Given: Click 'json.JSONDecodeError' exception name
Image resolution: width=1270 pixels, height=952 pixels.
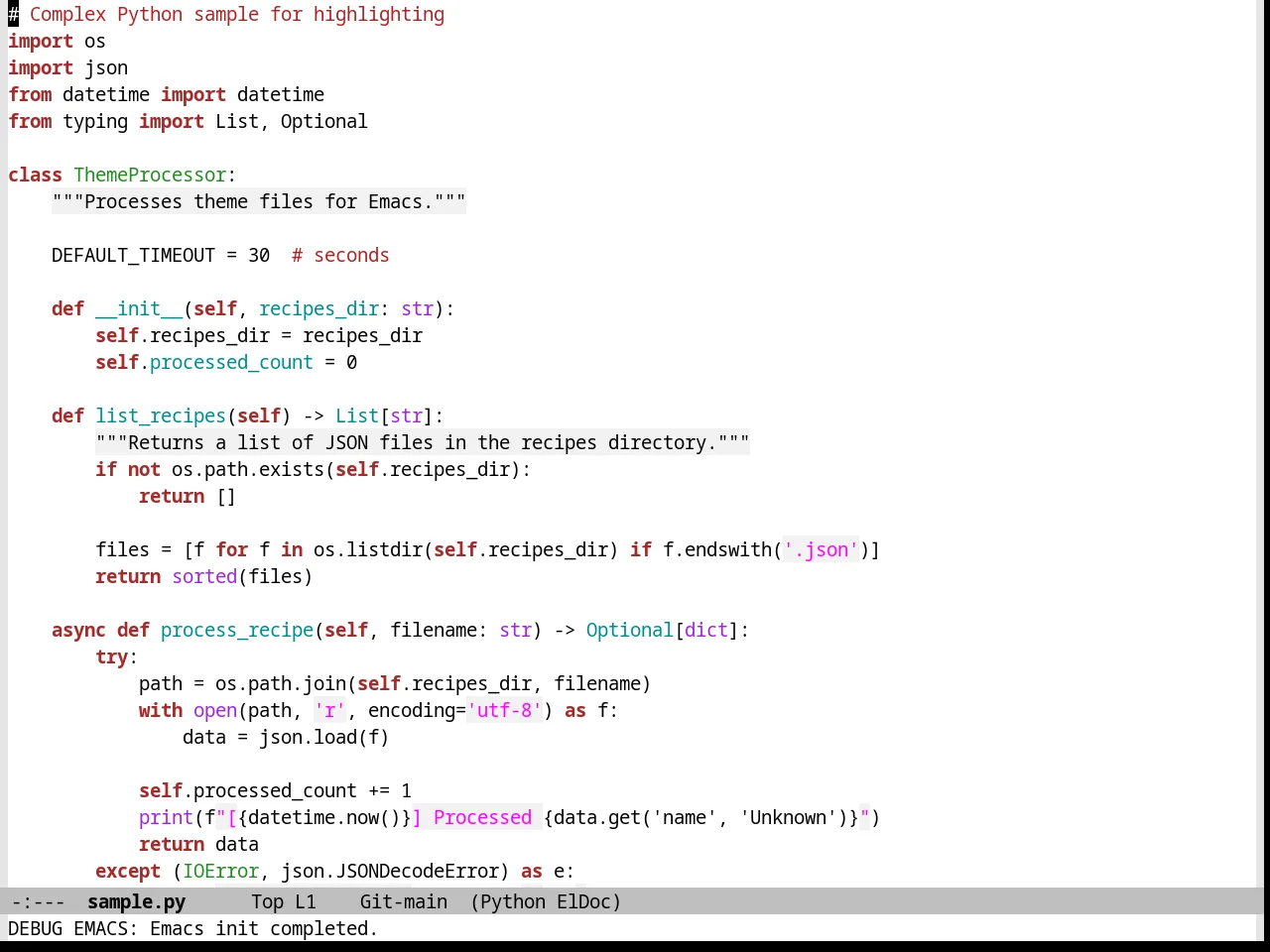Looking at the screenshot, I should click(x=390, y=871).
